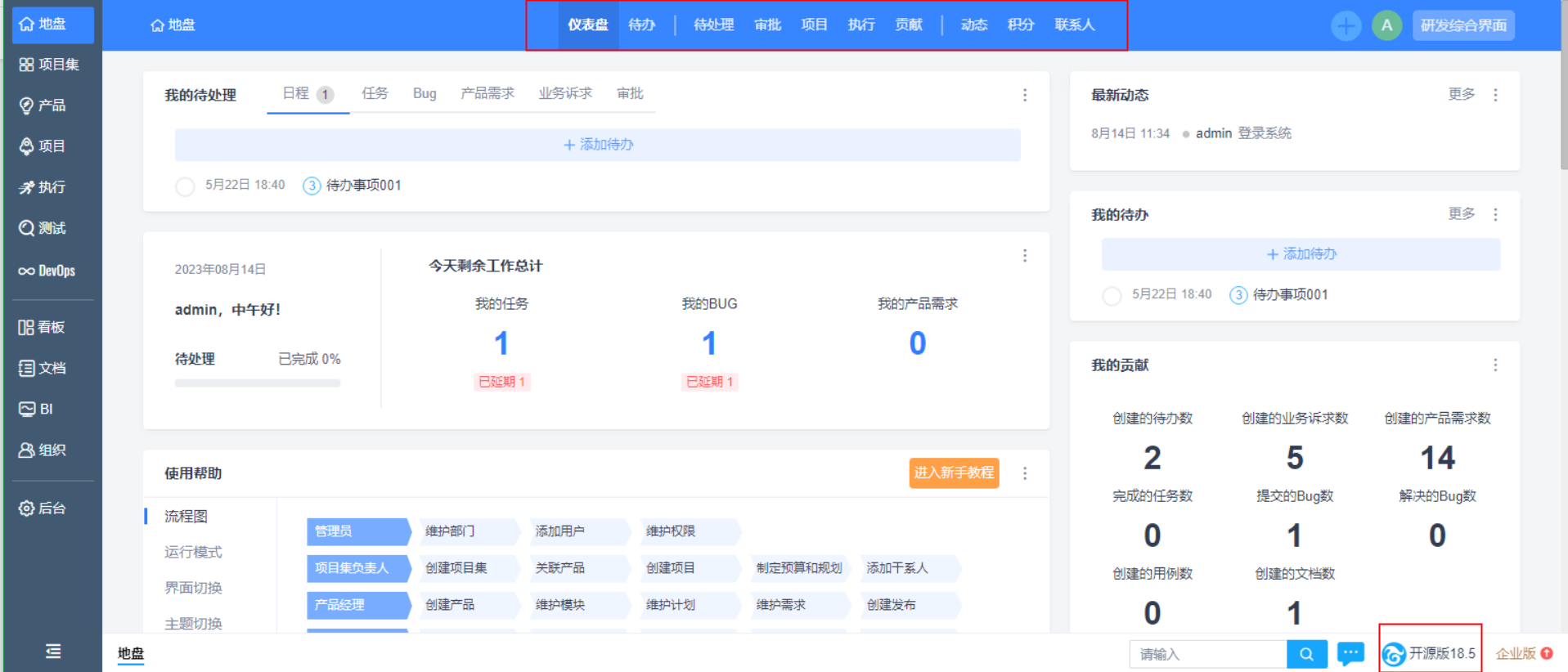
Task: Open the 后台 (Admin) gear icon
Action: tap(27, 508)
